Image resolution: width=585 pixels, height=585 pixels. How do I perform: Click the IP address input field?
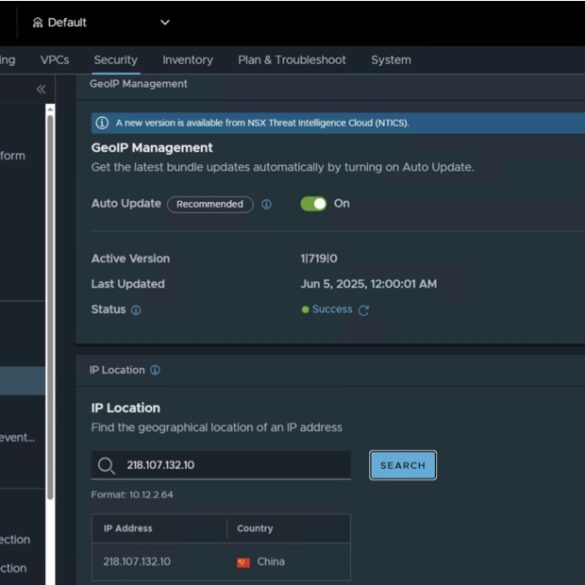221,465
